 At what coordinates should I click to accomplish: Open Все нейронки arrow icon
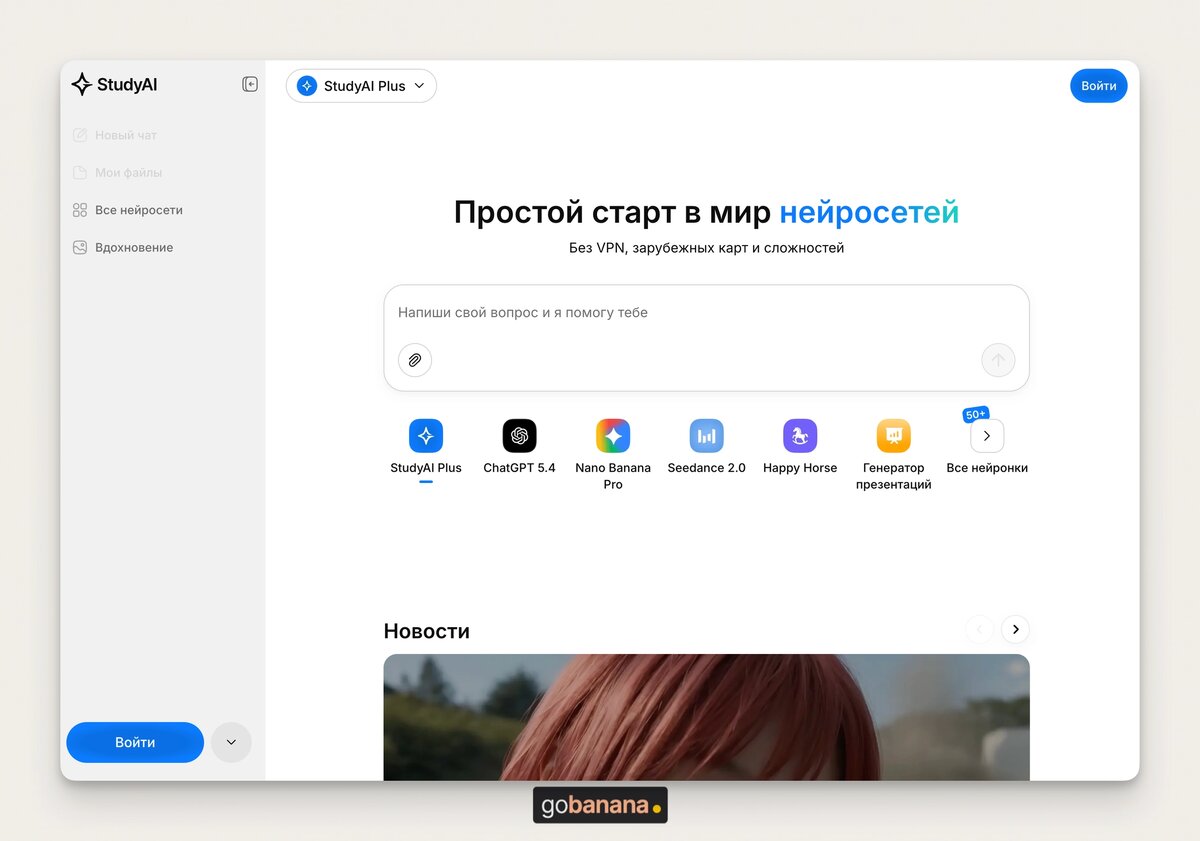pyautogui.click(x=987, y=436)
